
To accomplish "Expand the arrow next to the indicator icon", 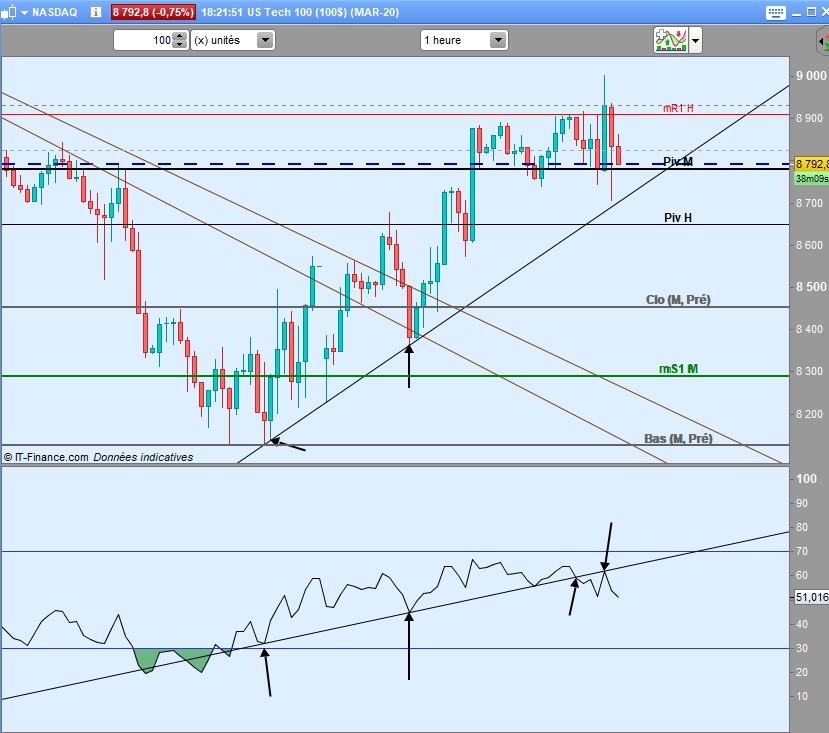I will pyautogui.click(x=695, y=40).
